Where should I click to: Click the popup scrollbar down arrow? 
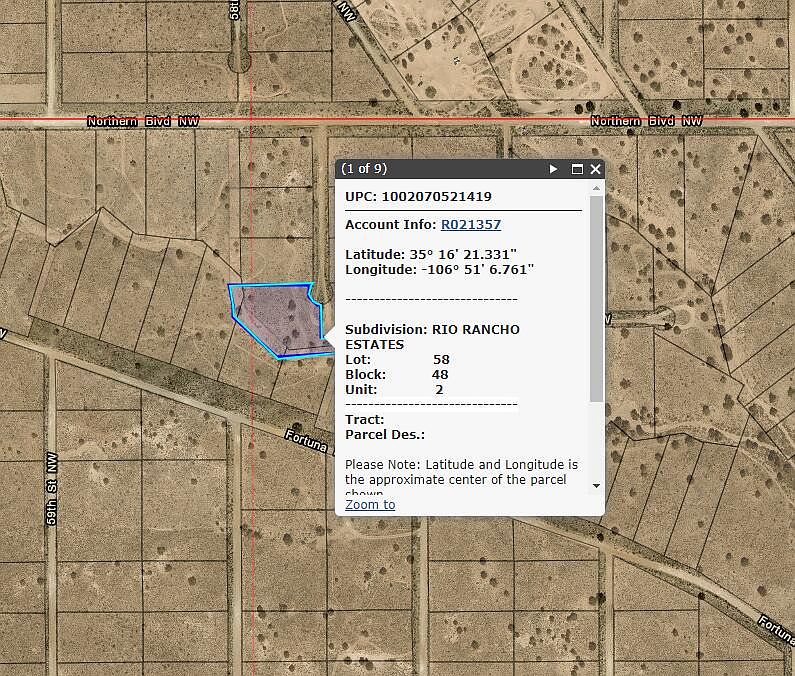pos(597,486)
